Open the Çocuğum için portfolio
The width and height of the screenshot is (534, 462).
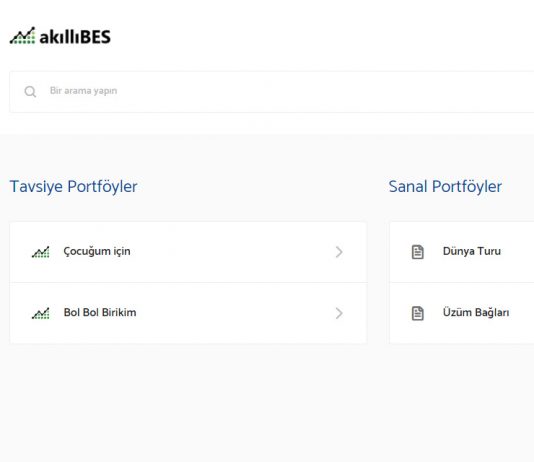coord(97,251)
